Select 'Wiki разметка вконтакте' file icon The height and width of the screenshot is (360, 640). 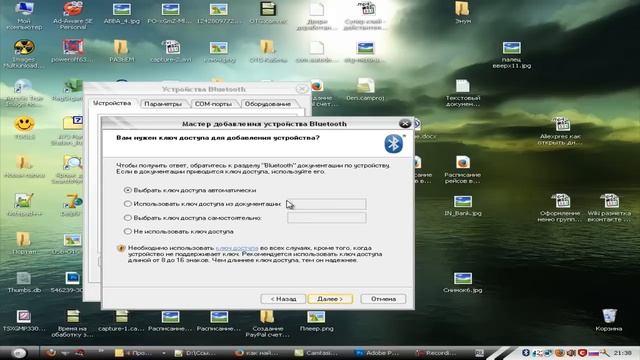point(609,208)
